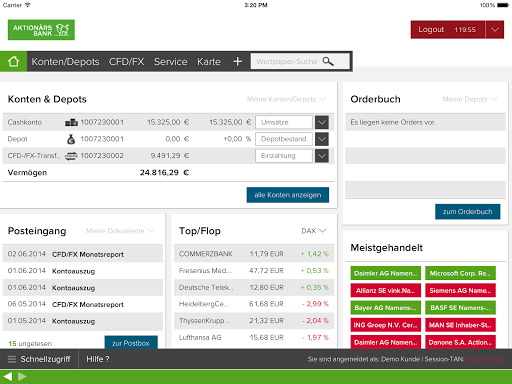512x384 pixels.
Task: Open the CFD/FX menu
Action: pyautogui.click(x=126, y=62)
